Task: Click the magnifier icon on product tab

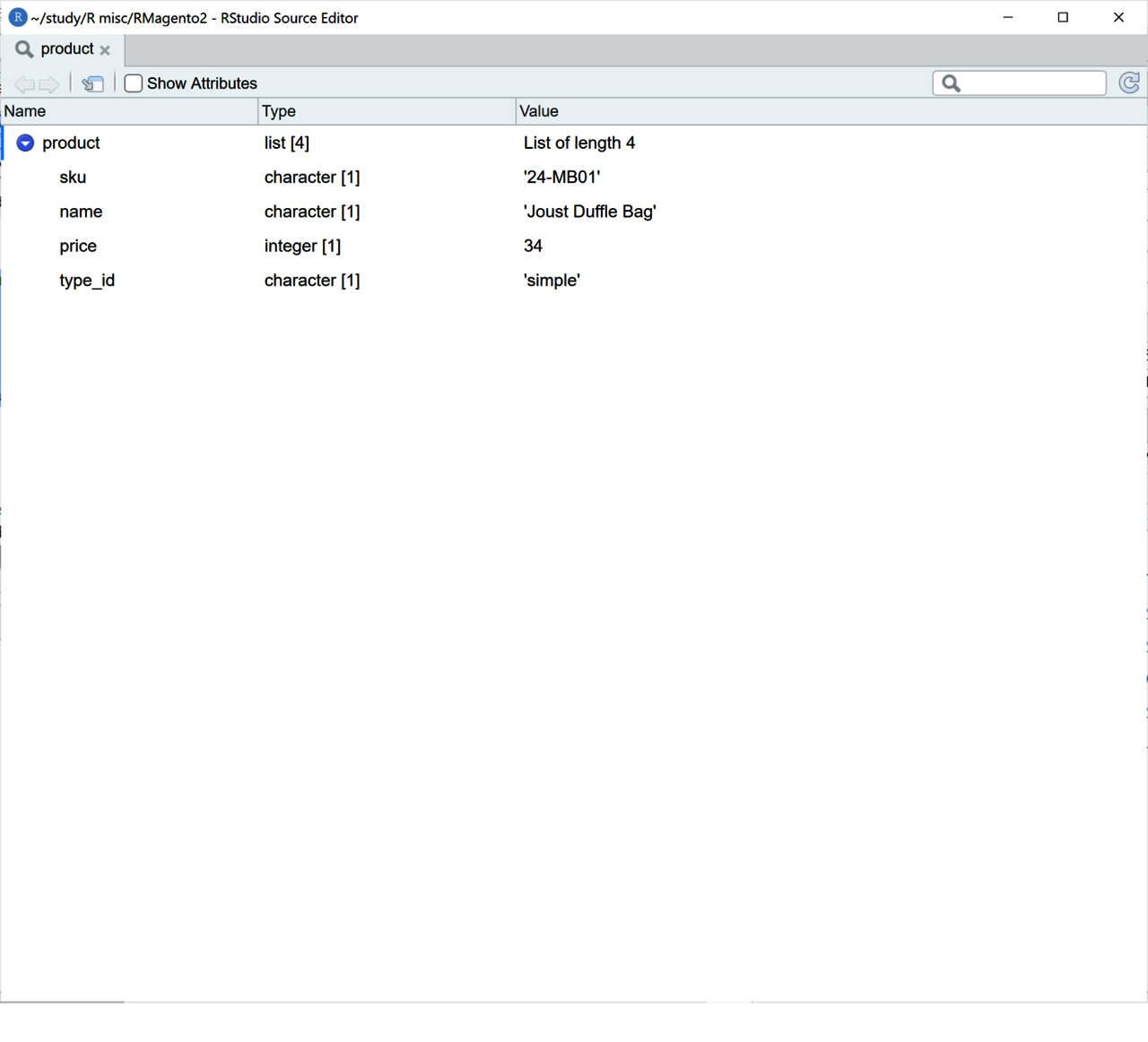Action: pos(24,49)
